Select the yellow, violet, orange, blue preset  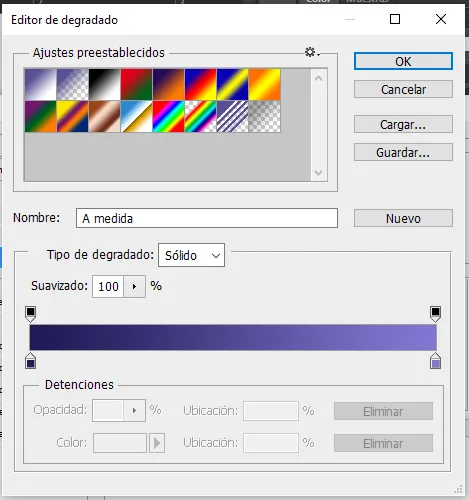click(x=72, y=117)
